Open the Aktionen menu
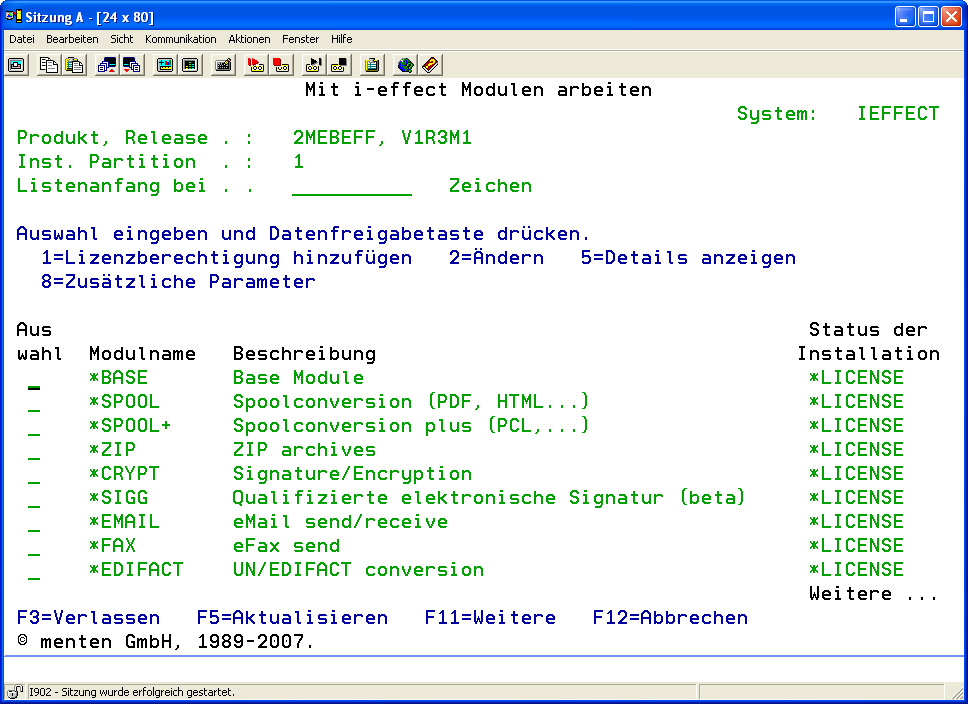 tap(249, 39)
